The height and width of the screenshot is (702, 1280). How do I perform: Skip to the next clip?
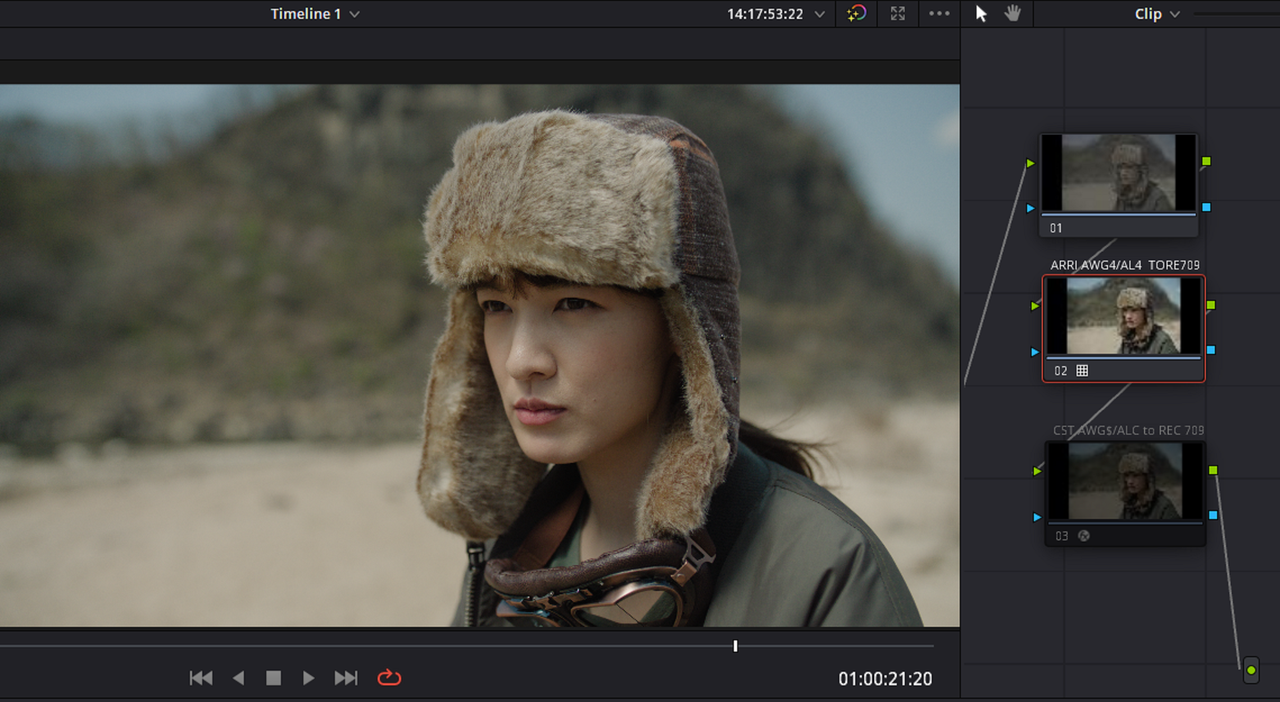pos(346,678)
